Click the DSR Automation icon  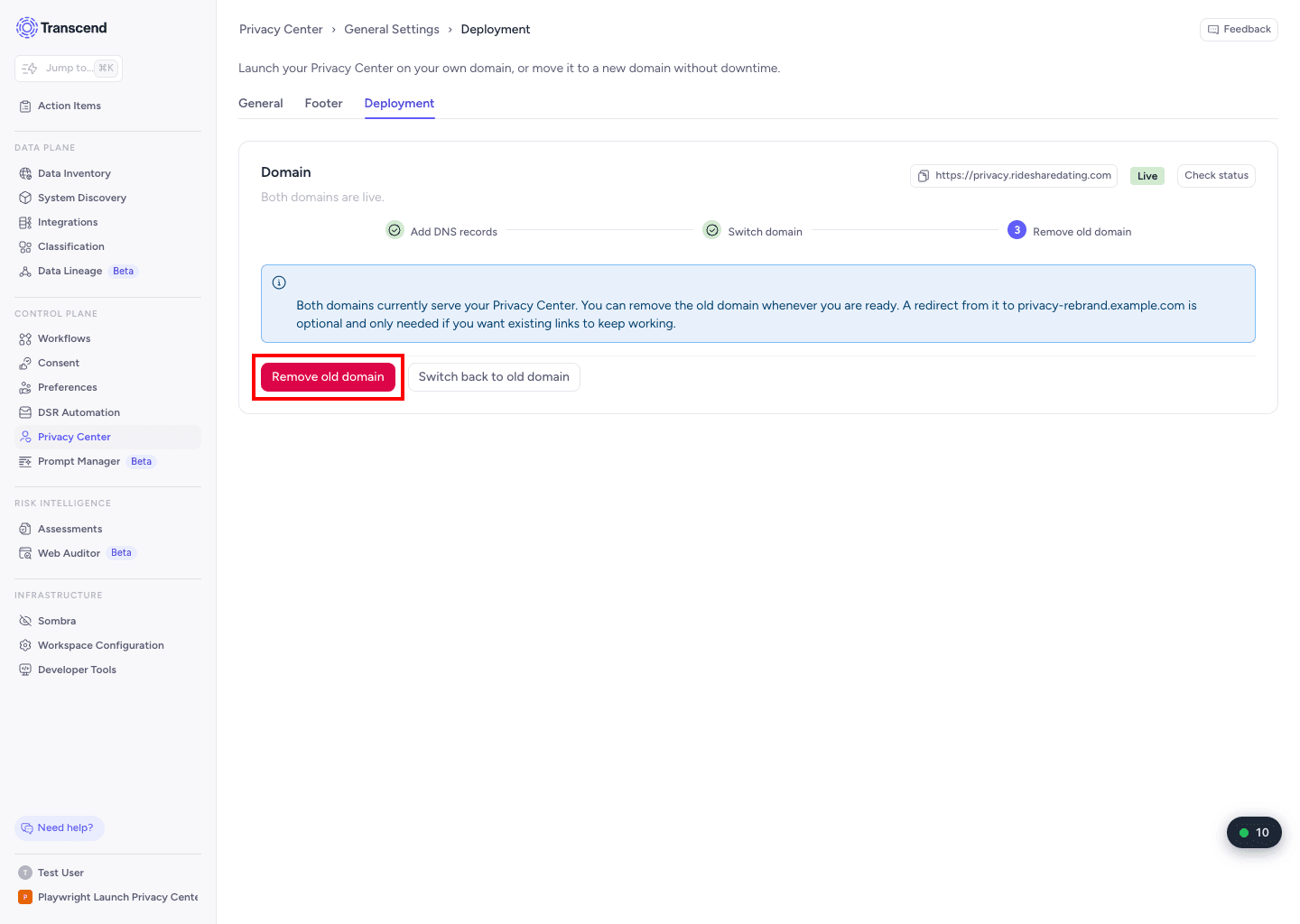[x=25, y=412]
